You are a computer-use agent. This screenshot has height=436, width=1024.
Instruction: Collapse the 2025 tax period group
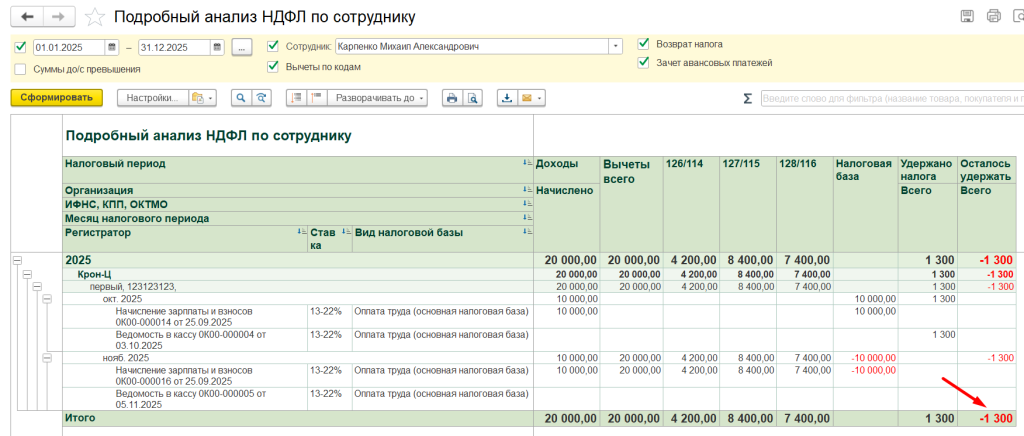(17, 260)
